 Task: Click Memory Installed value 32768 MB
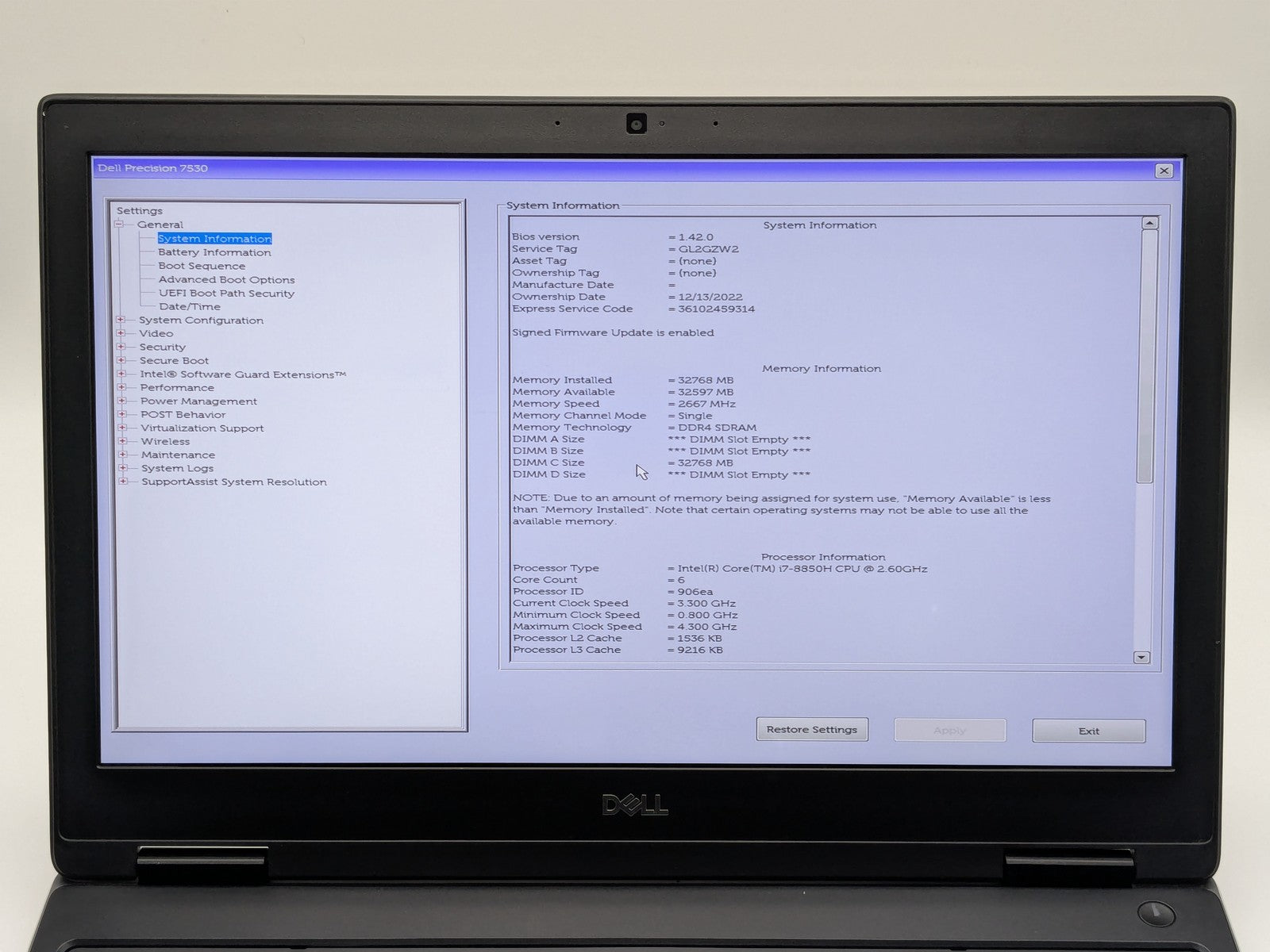706,380
